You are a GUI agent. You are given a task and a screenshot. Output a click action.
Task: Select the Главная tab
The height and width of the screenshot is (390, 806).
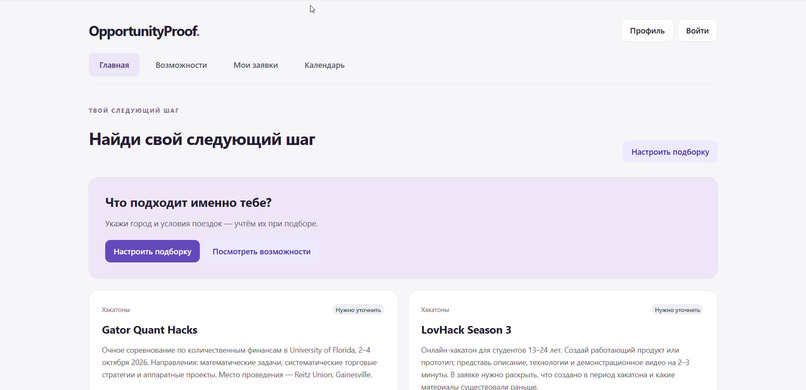114,65
